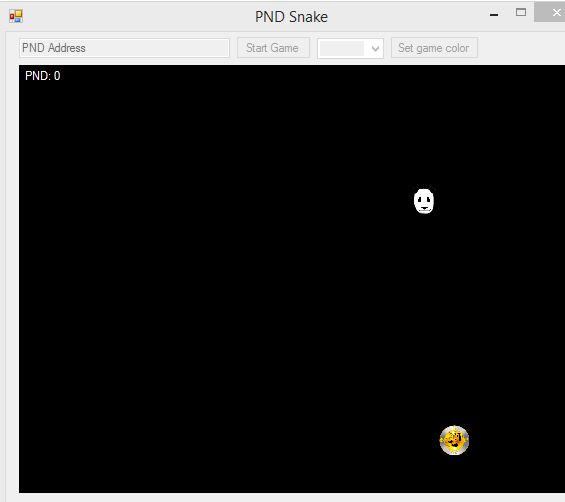Minimize the PND Snake window

(494, 15)
